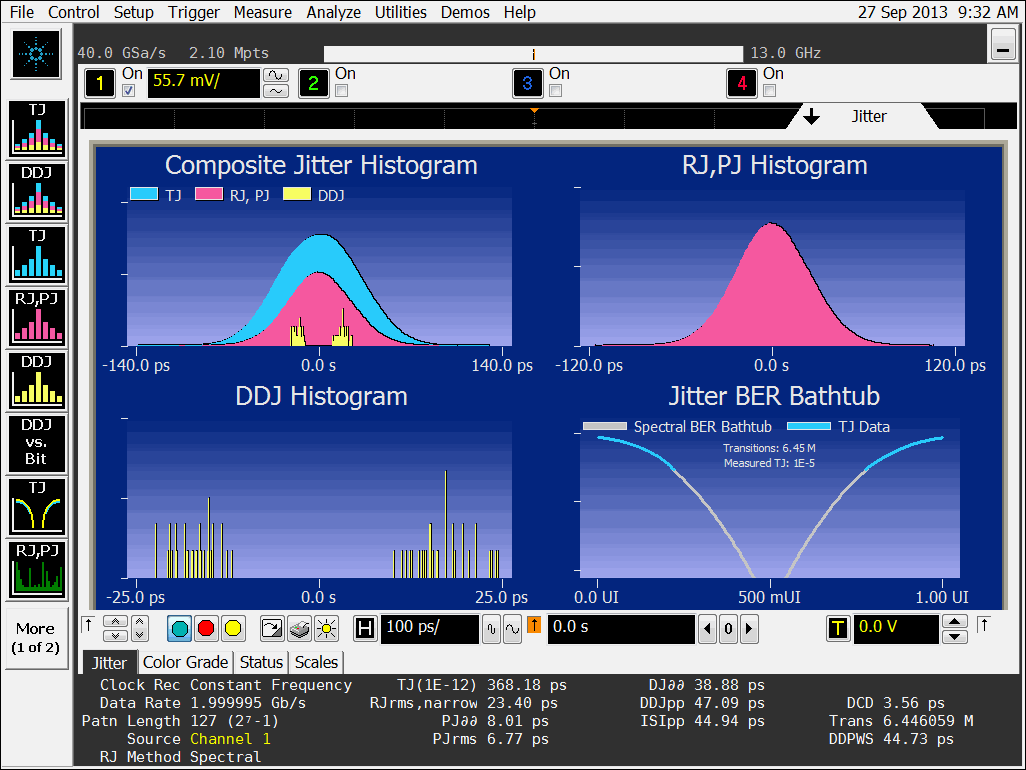This screenshot has width=1026, height=770.
Task: Open the channel 2 setup button
Action: coord(313,83)
